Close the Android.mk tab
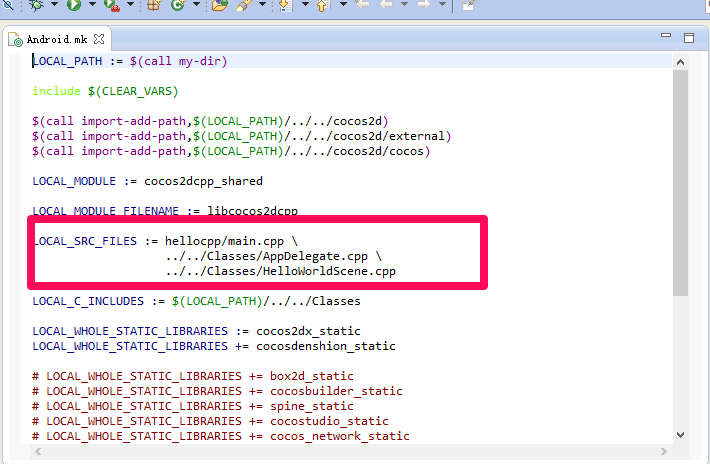The image size is (710, 464). click(x=99, y=39)
